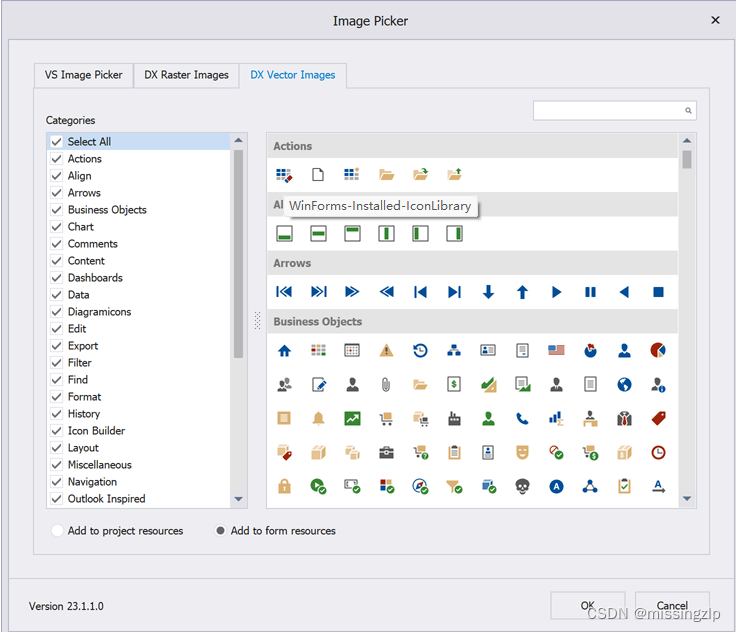
Task: Click the Business Objects group header
Action: tap(473, 322)
